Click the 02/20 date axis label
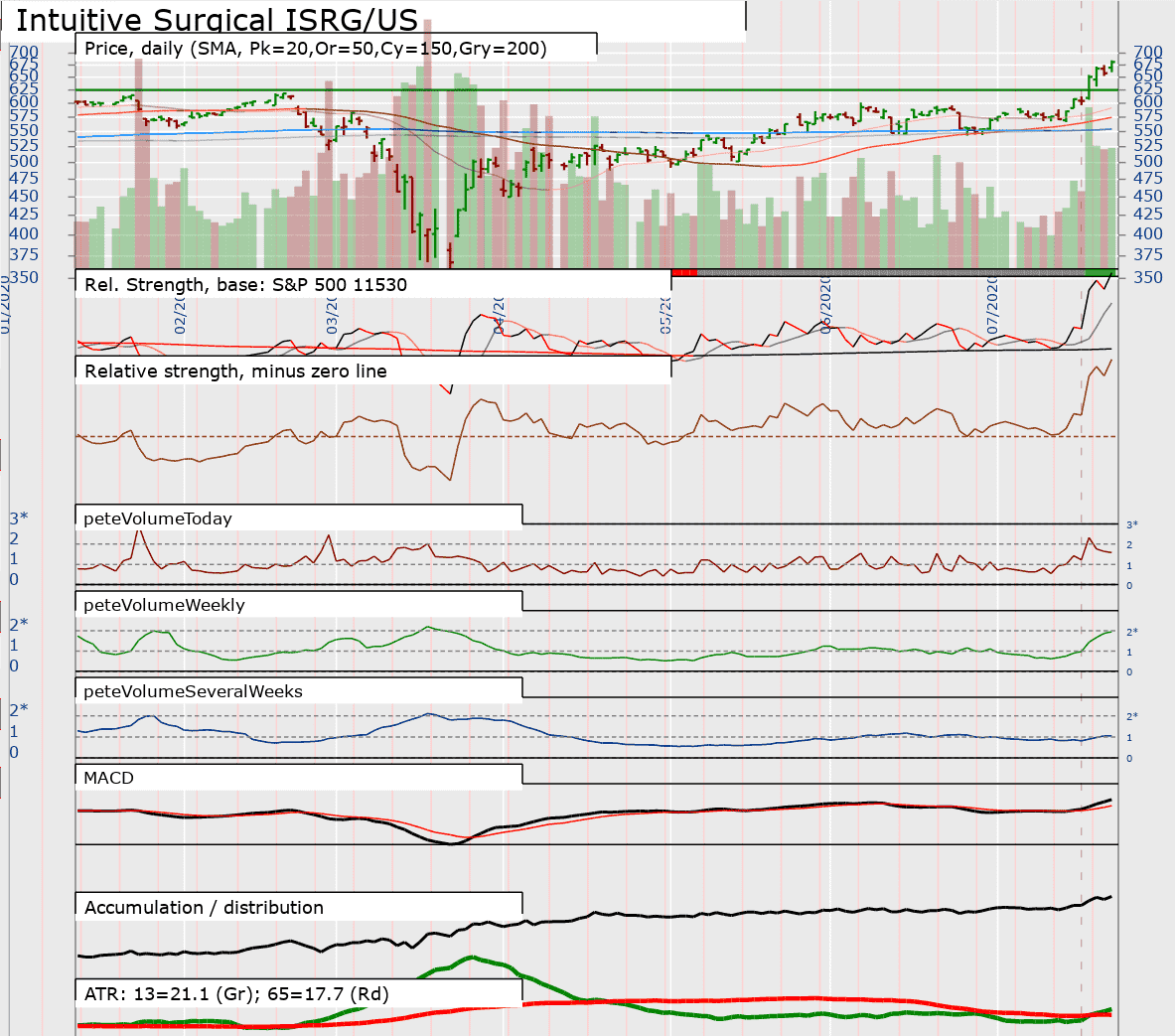The width and height of the screenshot is (1175, 1036). coord(180,315)
